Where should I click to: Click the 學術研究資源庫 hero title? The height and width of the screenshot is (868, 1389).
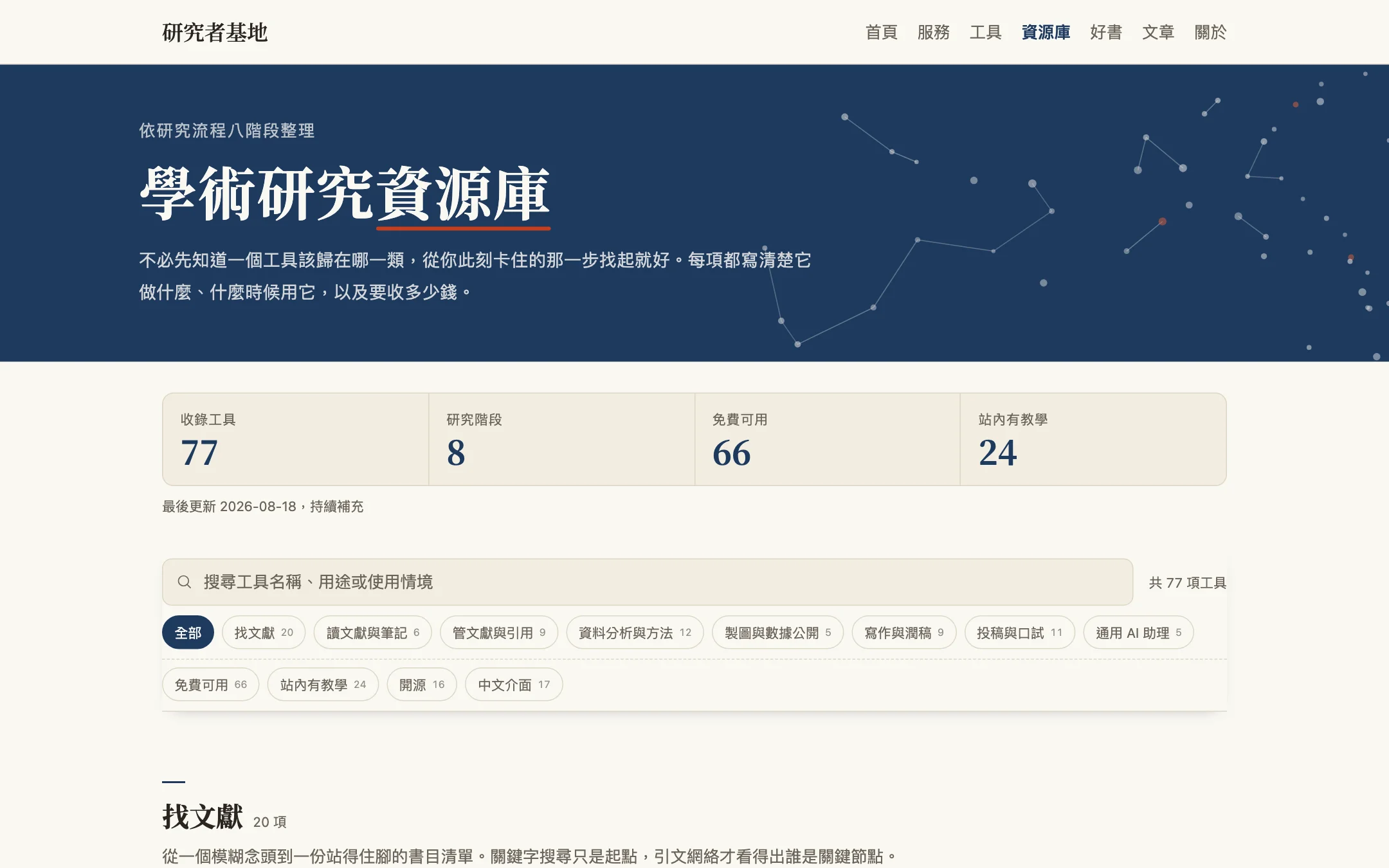click(345, 194)
